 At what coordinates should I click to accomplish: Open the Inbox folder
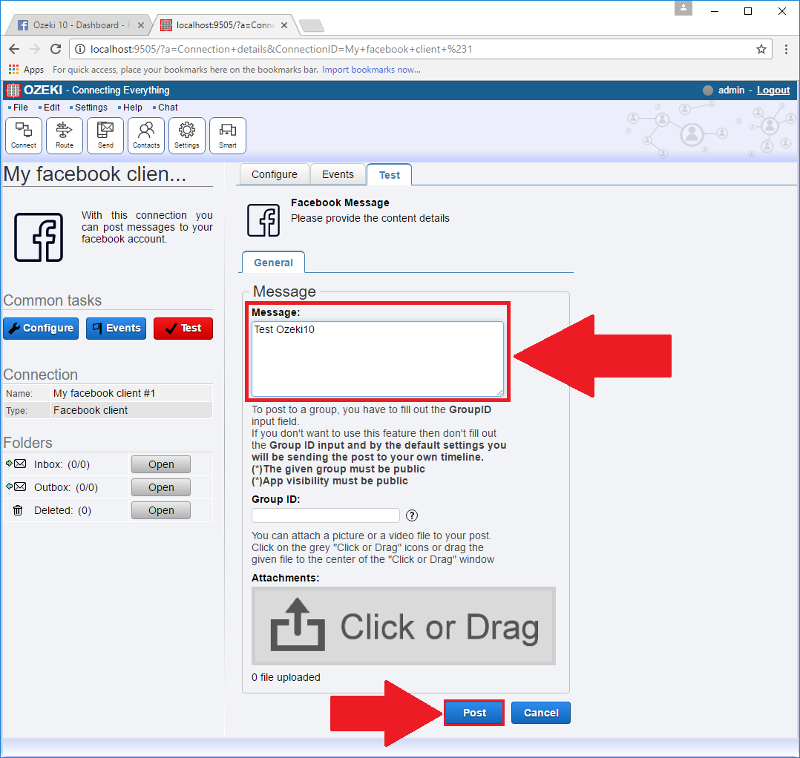[160, 464]
